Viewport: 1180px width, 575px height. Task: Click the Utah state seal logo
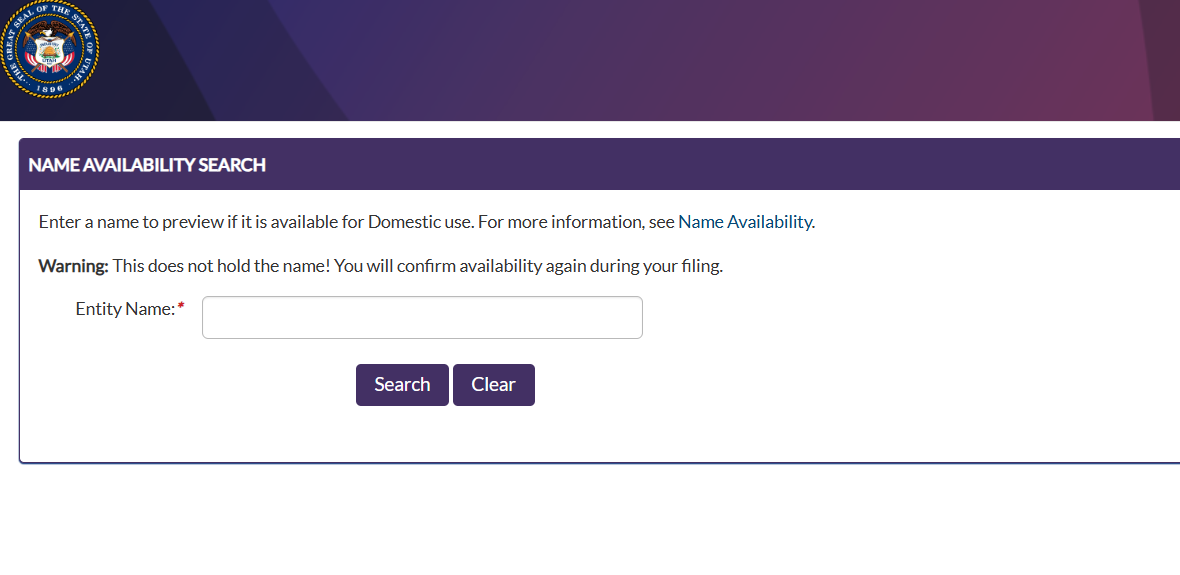(x=48, y=48)
